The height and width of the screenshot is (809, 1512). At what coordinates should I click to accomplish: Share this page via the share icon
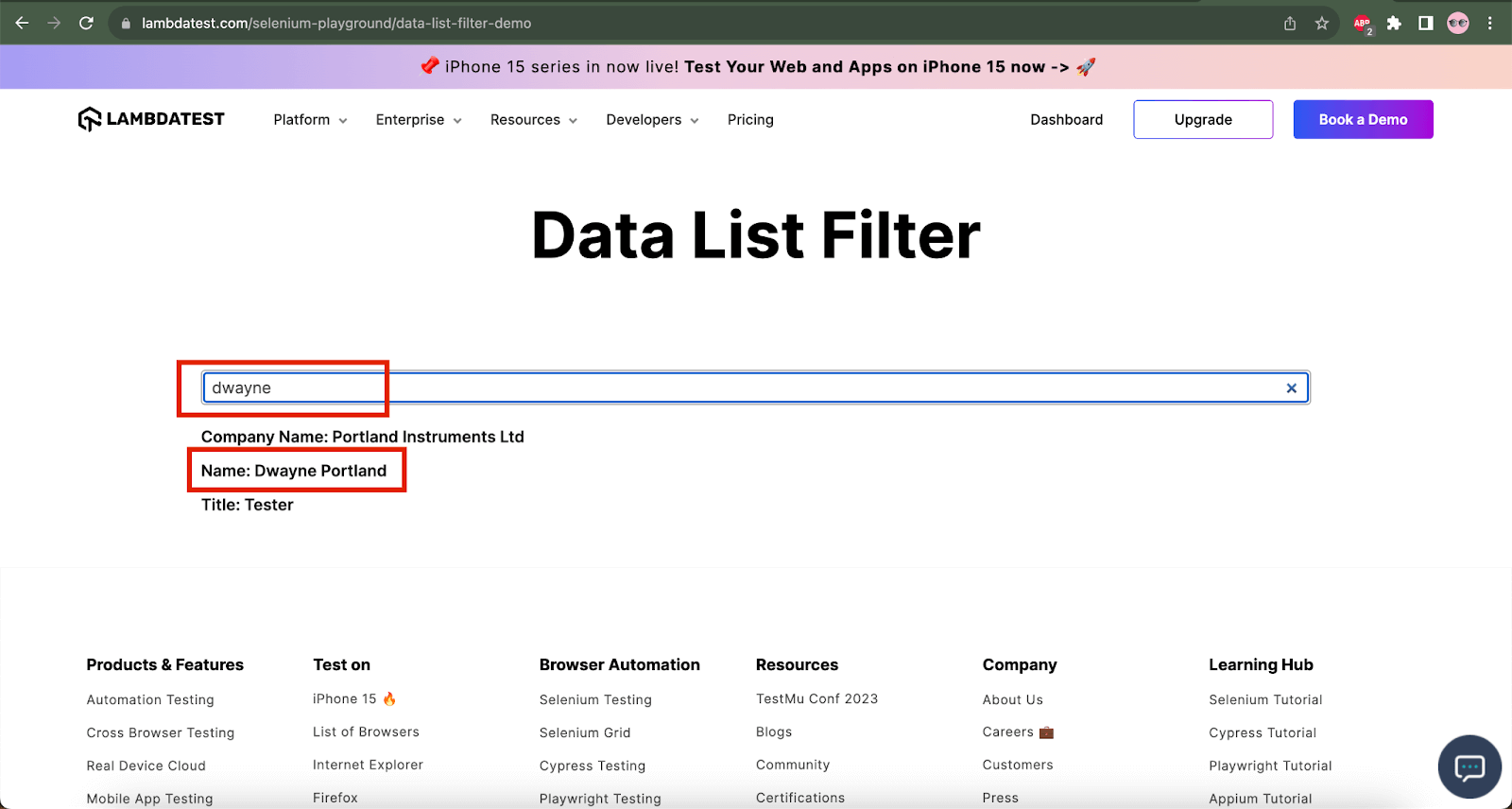point(1290,24)
